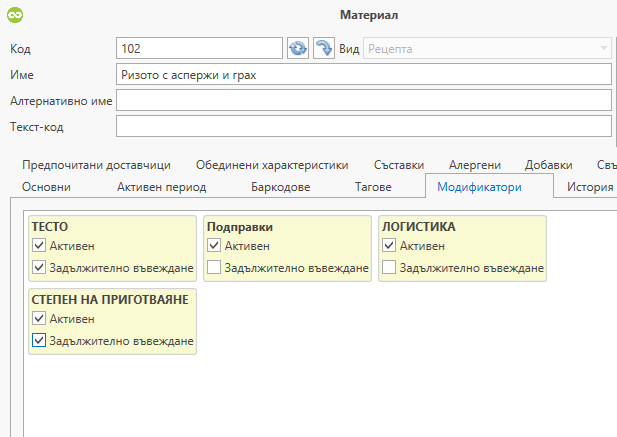Click the Код input field
Image resolution: width=617 pixels, height=437 pixels.
200,48
